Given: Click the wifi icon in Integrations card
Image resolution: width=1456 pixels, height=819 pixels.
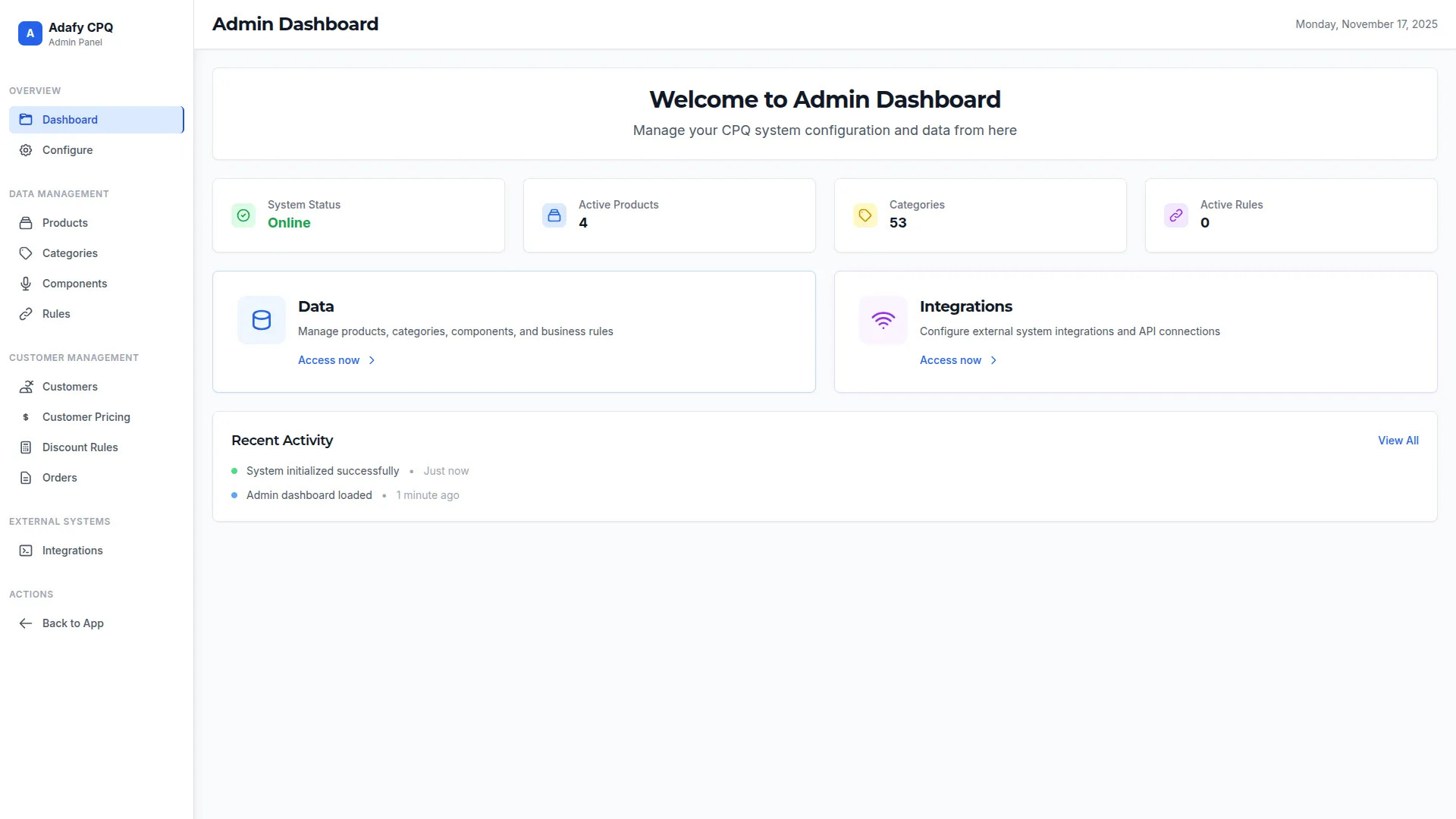Looking at the screenshot, I should 883,320.
